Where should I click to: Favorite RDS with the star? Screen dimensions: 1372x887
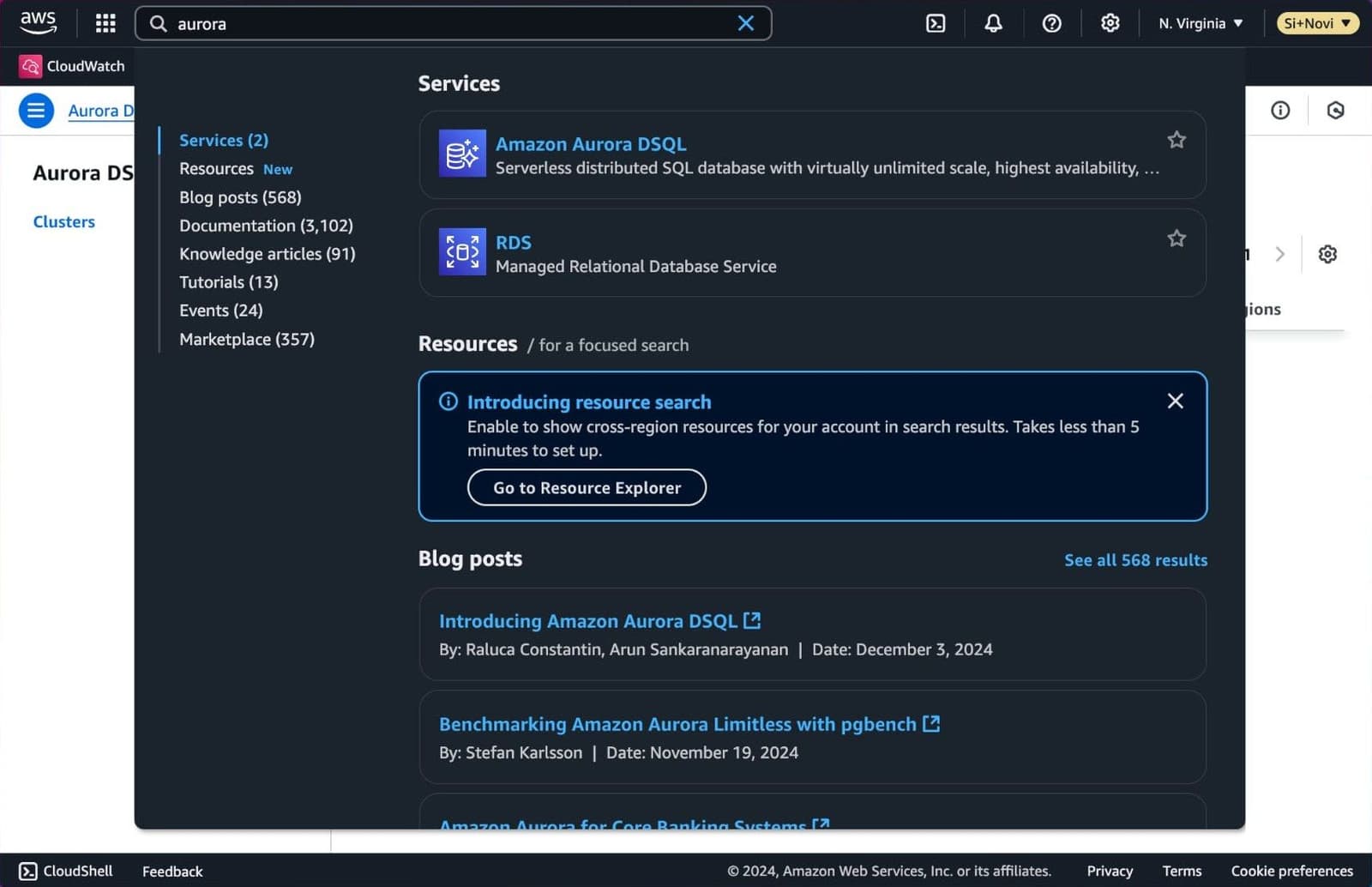(1176, 238)
